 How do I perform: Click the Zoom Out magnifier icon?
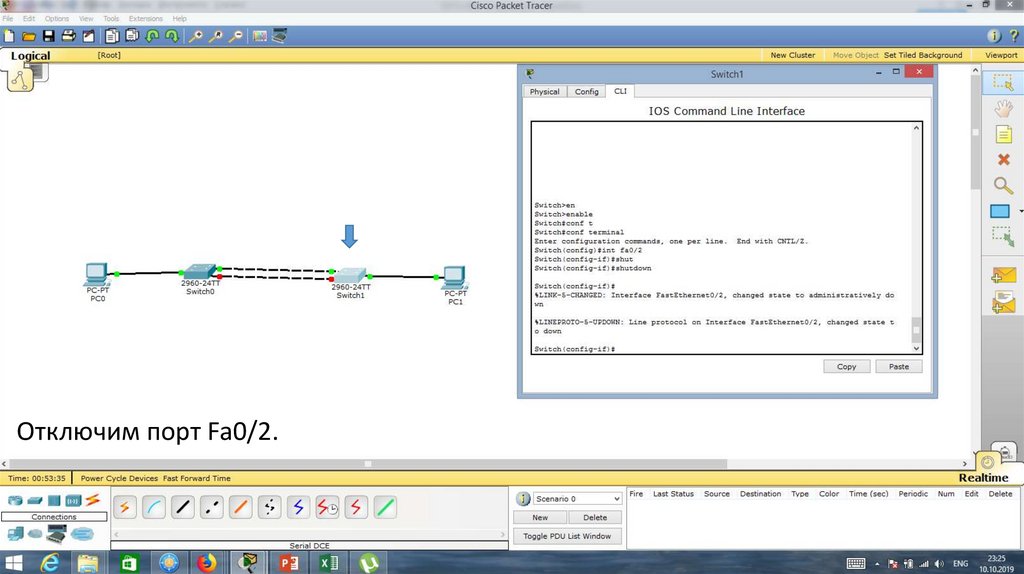tap(236, 37)
